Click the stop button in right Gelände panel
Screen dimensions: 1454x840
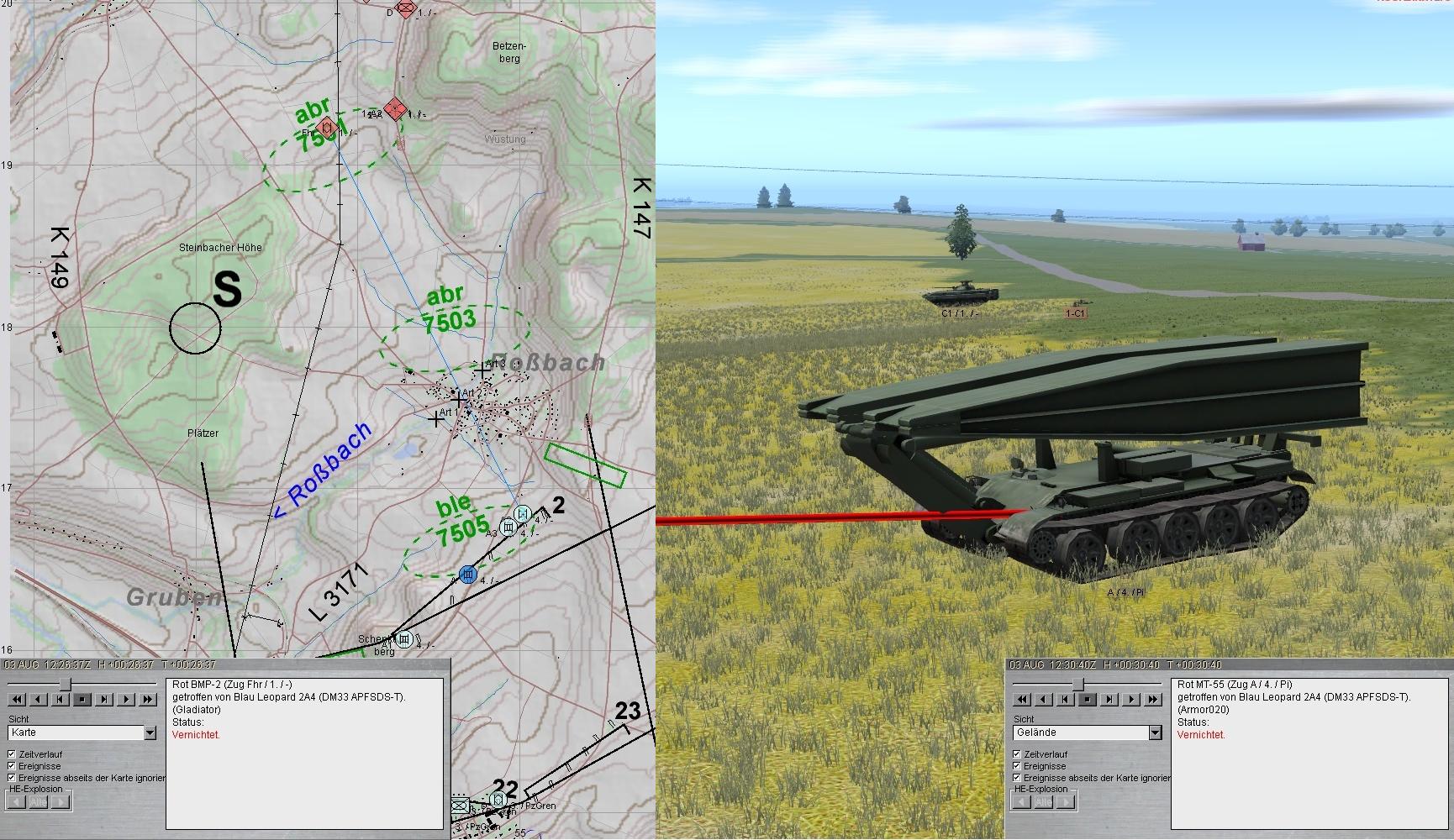point(1088,699)
